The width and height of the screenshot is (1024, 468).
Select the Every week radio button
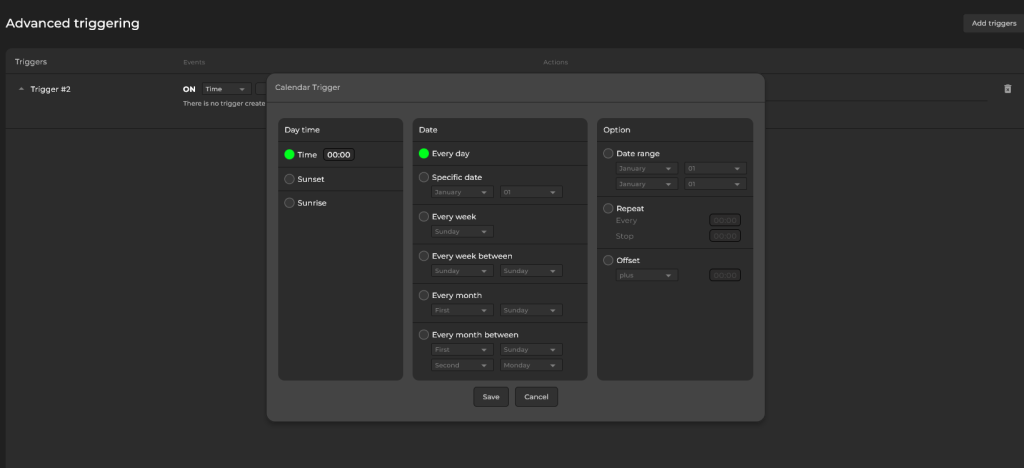(424, 216)
